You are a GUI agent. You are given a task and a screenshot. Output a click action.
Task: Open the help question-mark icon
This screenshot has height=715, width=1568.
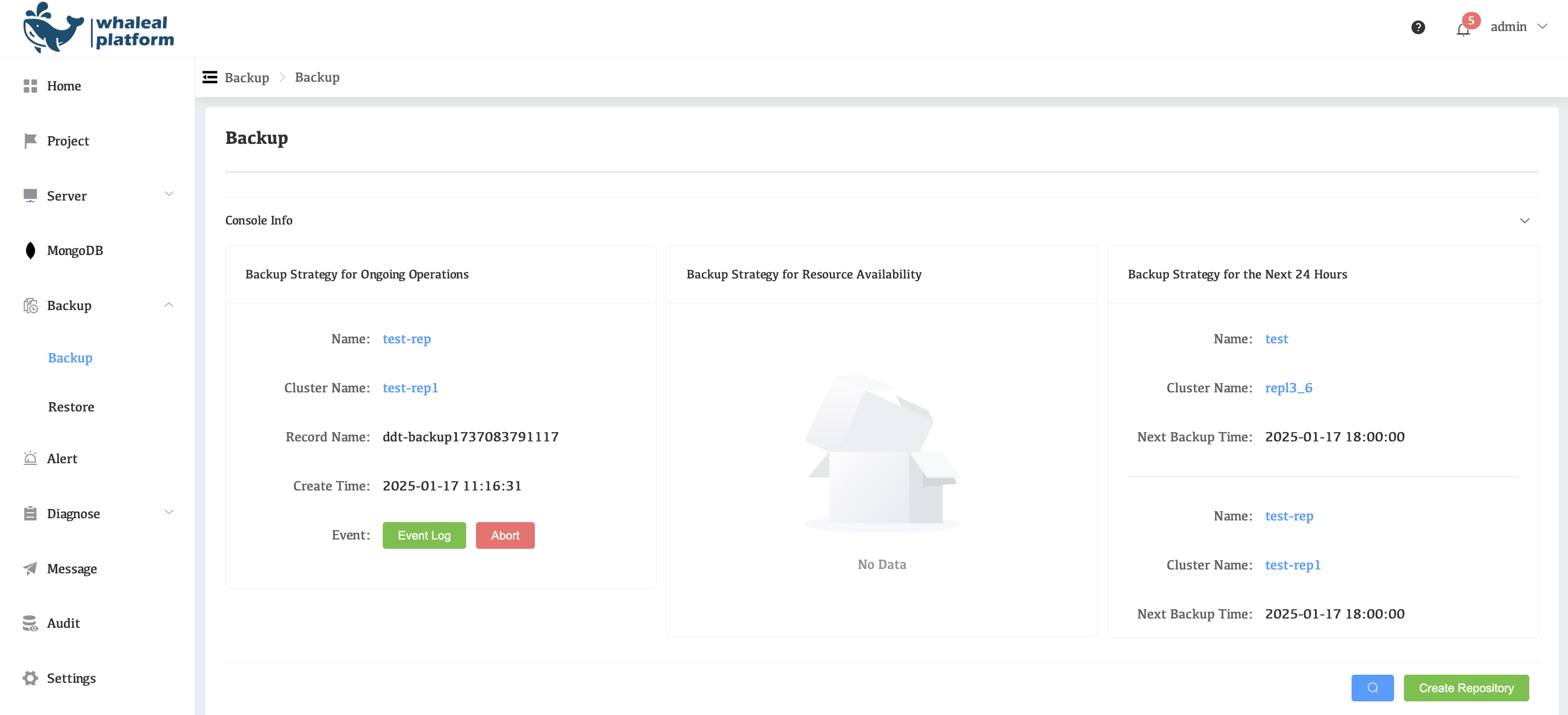[1418, 27]
